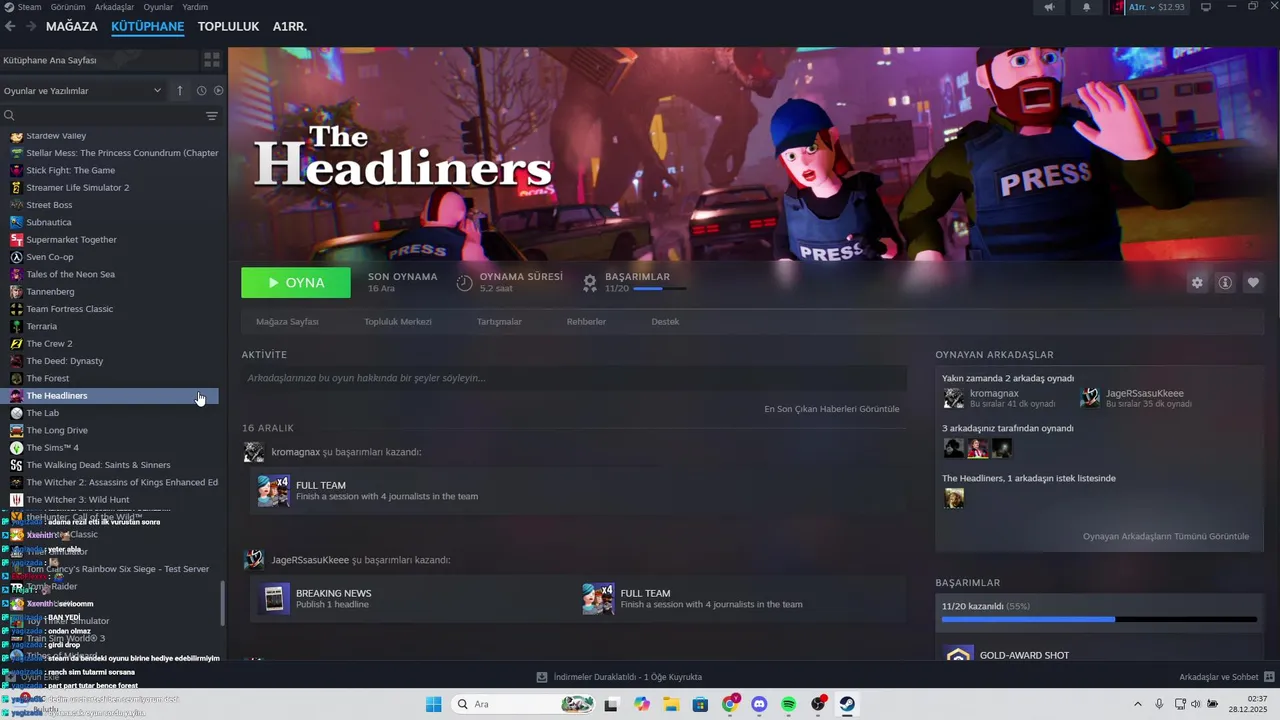Open Oyunlar menu
This screenshot has width=1280, height=720.
point(158,7)
